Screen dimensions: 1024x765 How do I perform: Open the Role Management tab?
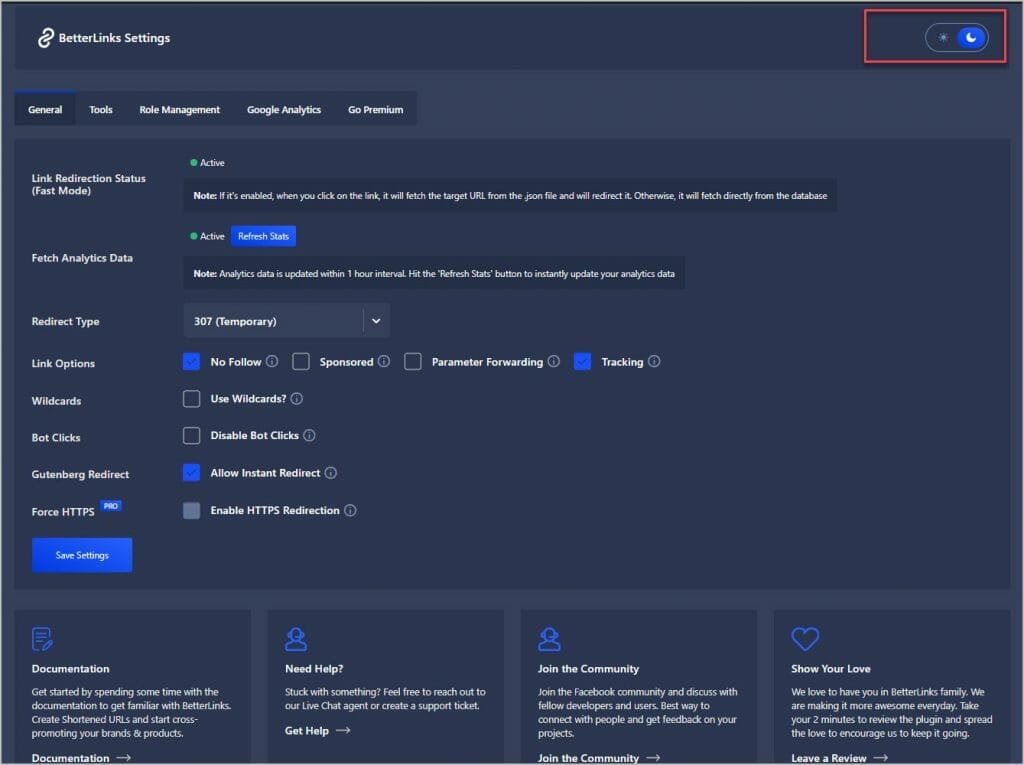coord(180,109)
